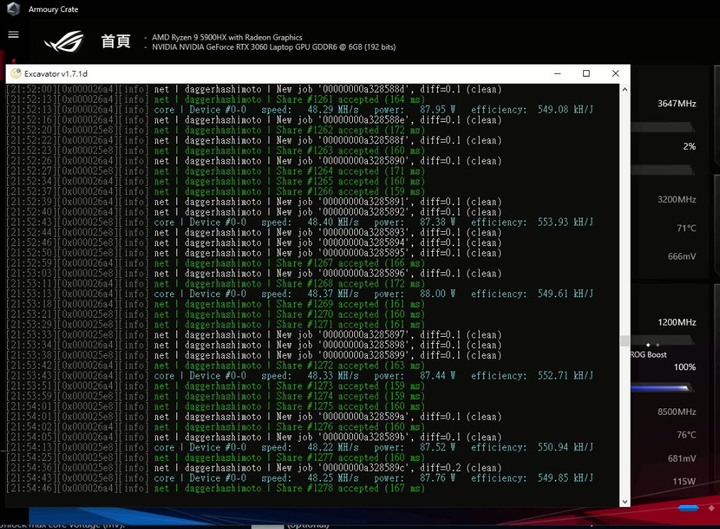Click the power 87.44 W value
720x529 pixels.
pos(437,376)
